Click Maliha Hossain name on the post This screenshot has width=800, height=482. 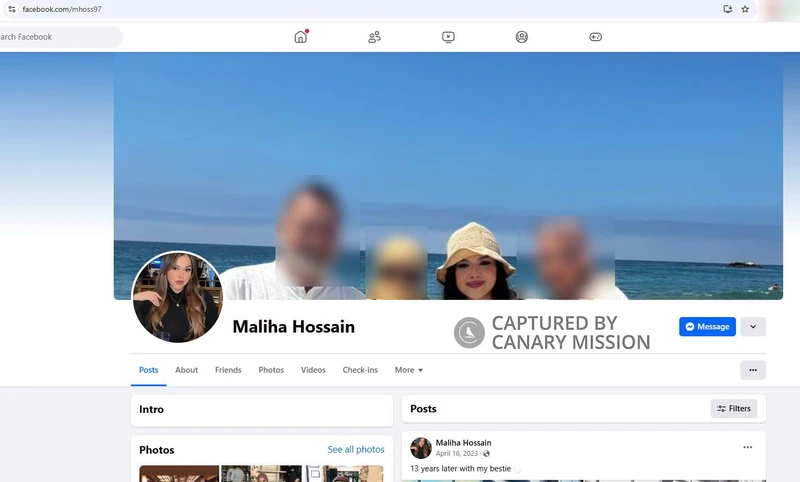click(x=463, y=443)
